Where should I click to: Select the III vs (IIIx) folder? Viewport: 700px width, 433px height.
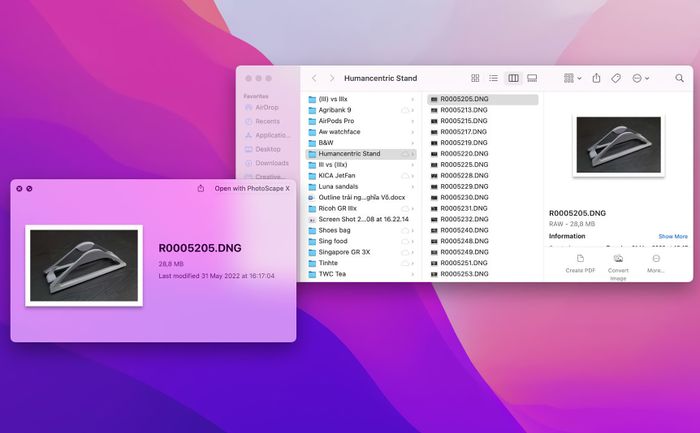tap(361, 165)
